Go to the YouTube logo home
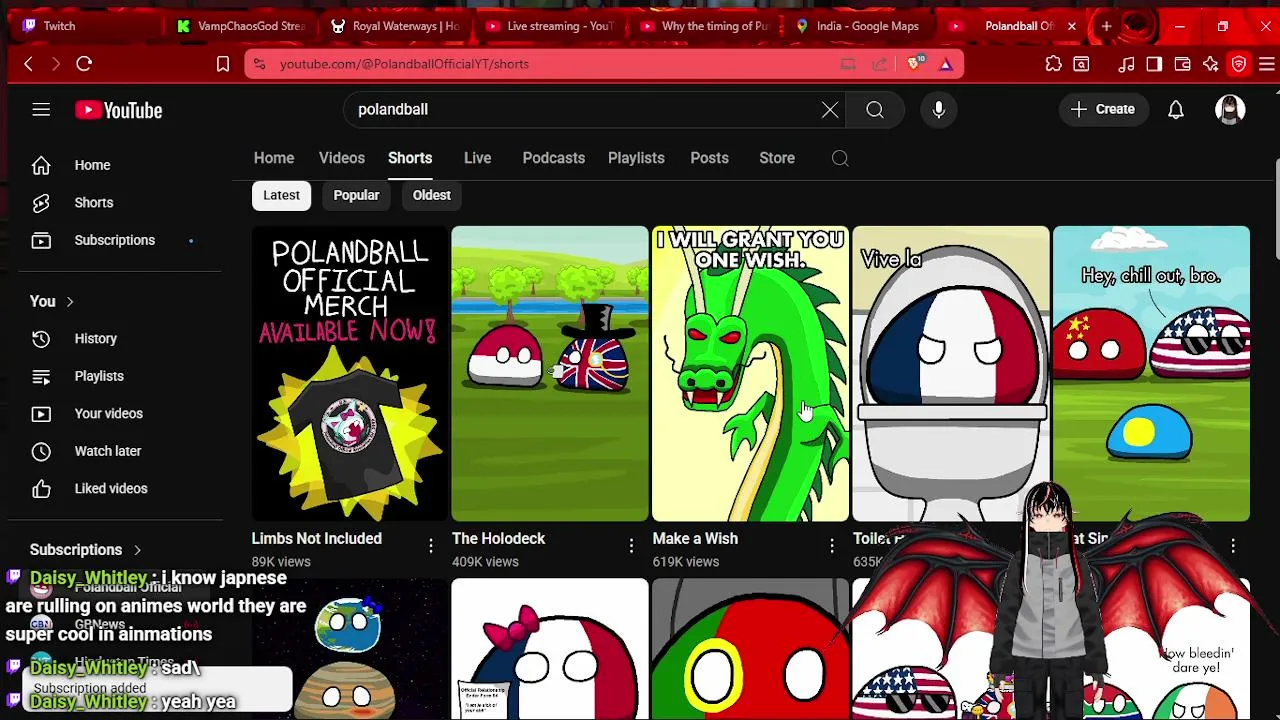The image size is (1280, 720). [118, 110]
